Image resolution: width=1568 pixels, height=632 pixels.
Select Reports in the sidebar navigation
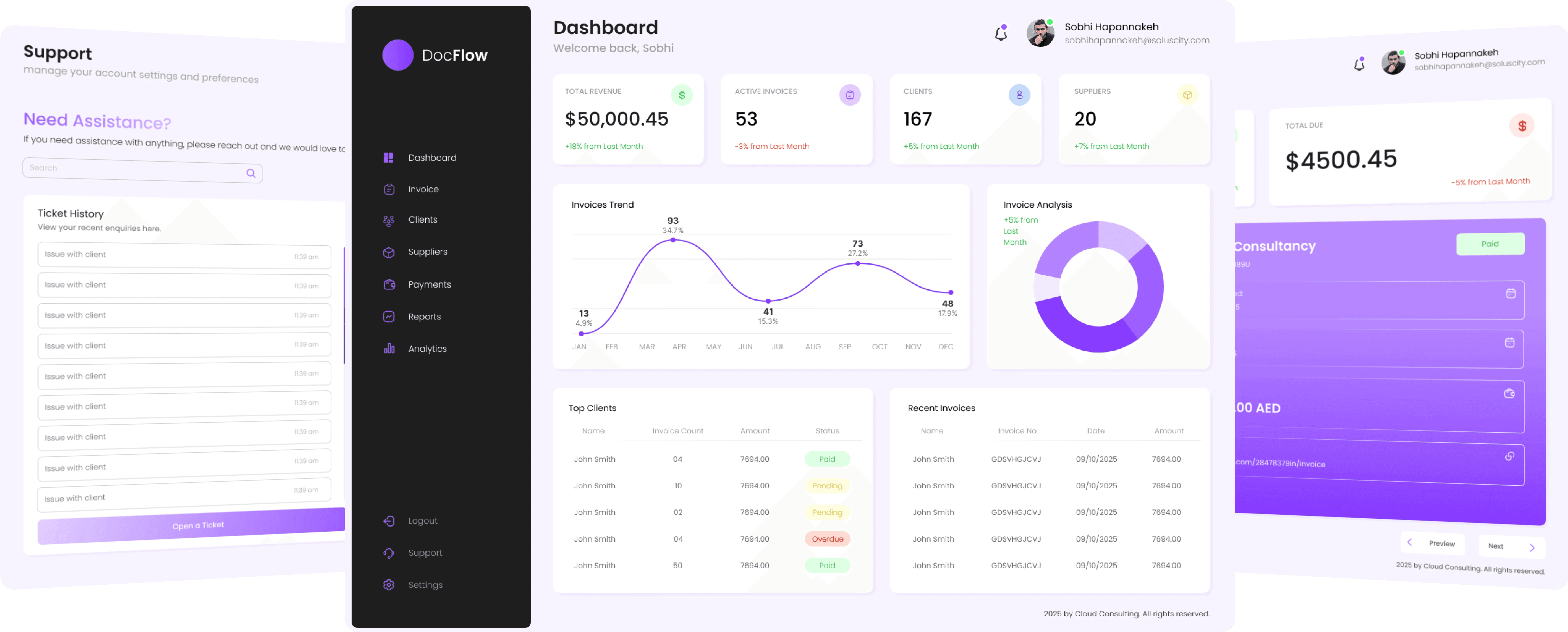[x=389, y=316]
